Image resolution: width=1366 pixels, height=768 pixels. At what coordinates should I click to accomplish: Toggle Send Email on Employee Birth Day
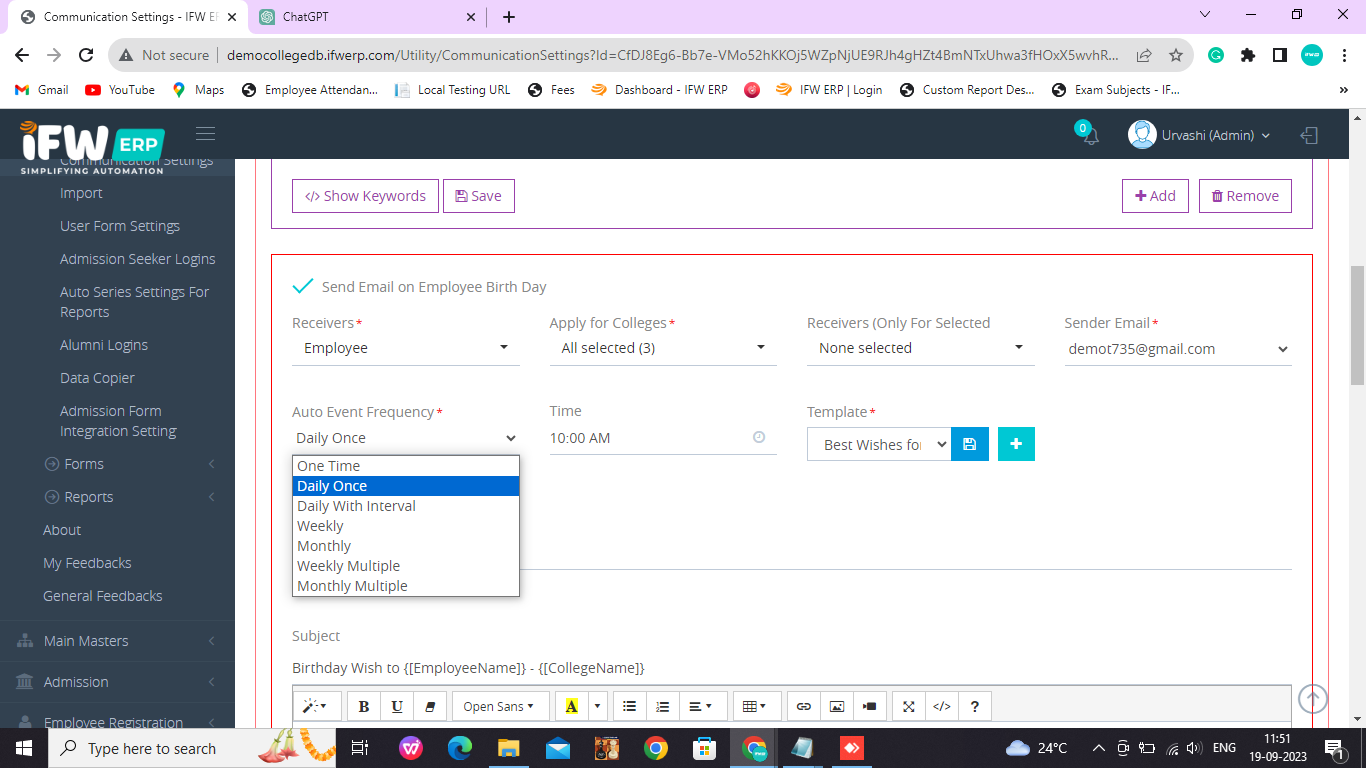303,286
